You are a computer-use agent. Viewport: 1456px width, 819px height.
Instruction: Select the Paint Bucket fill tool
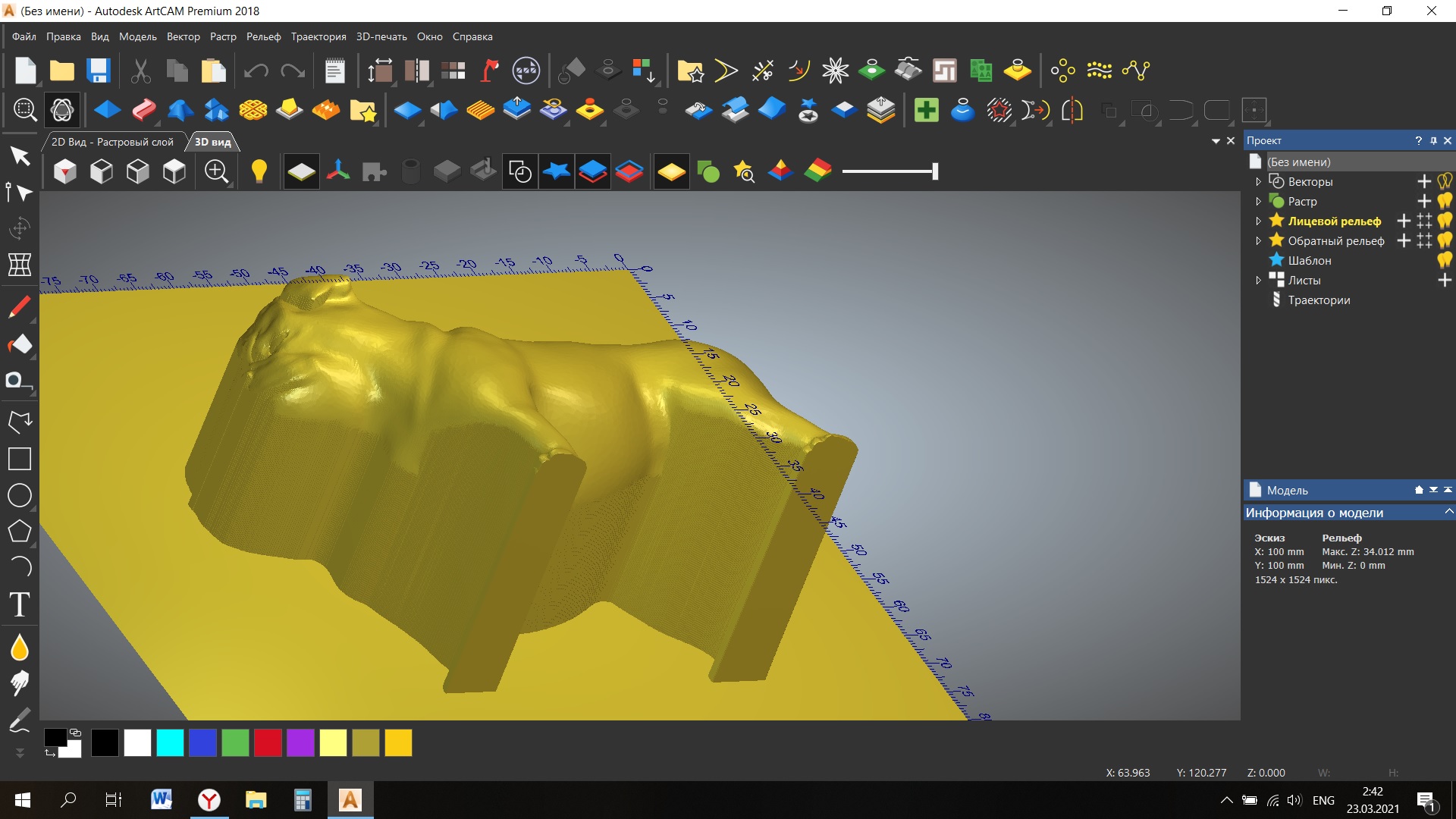20,344
